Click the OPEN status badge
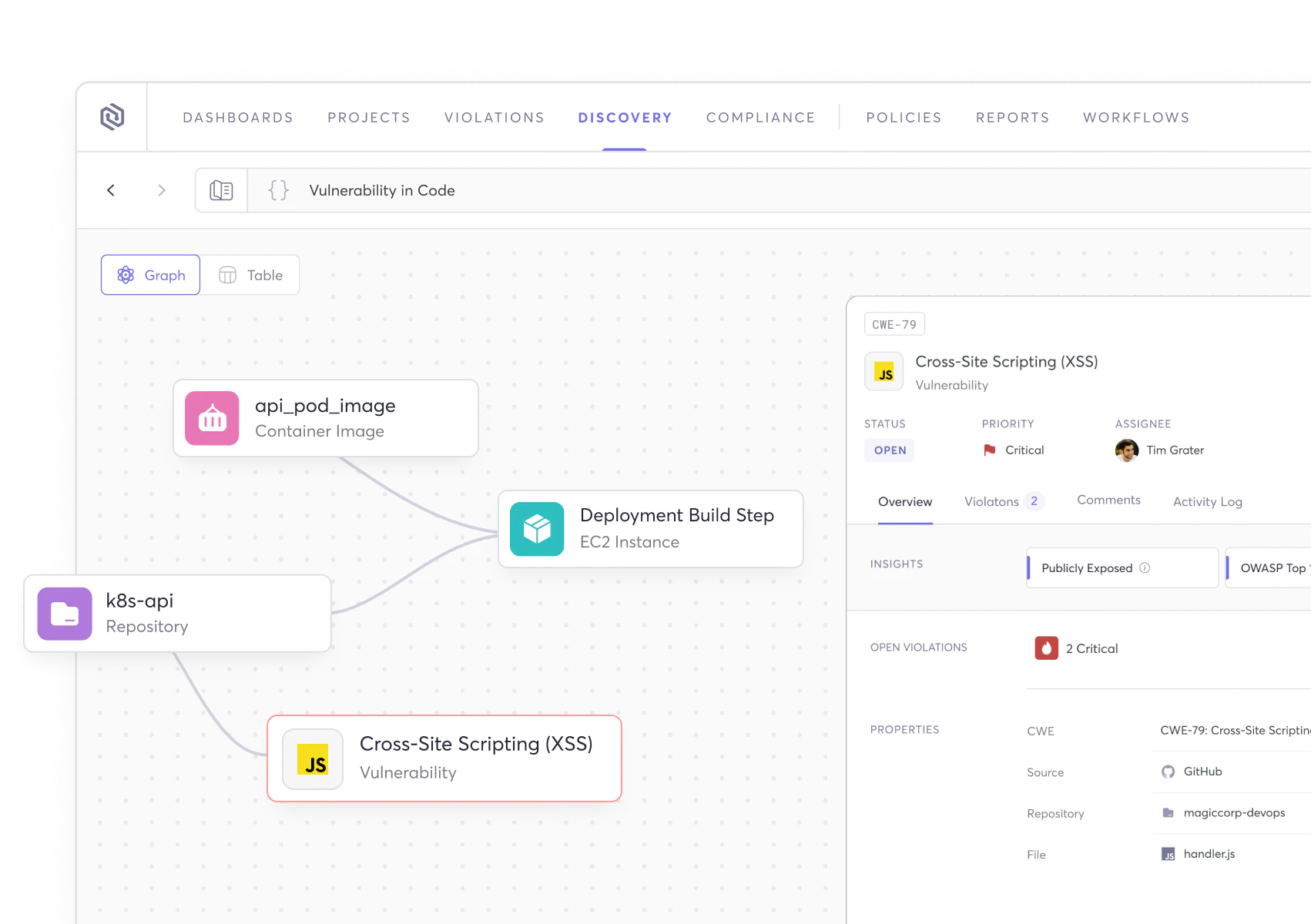The width and height of the screenshot is (1311, 924). pos(890,450)
